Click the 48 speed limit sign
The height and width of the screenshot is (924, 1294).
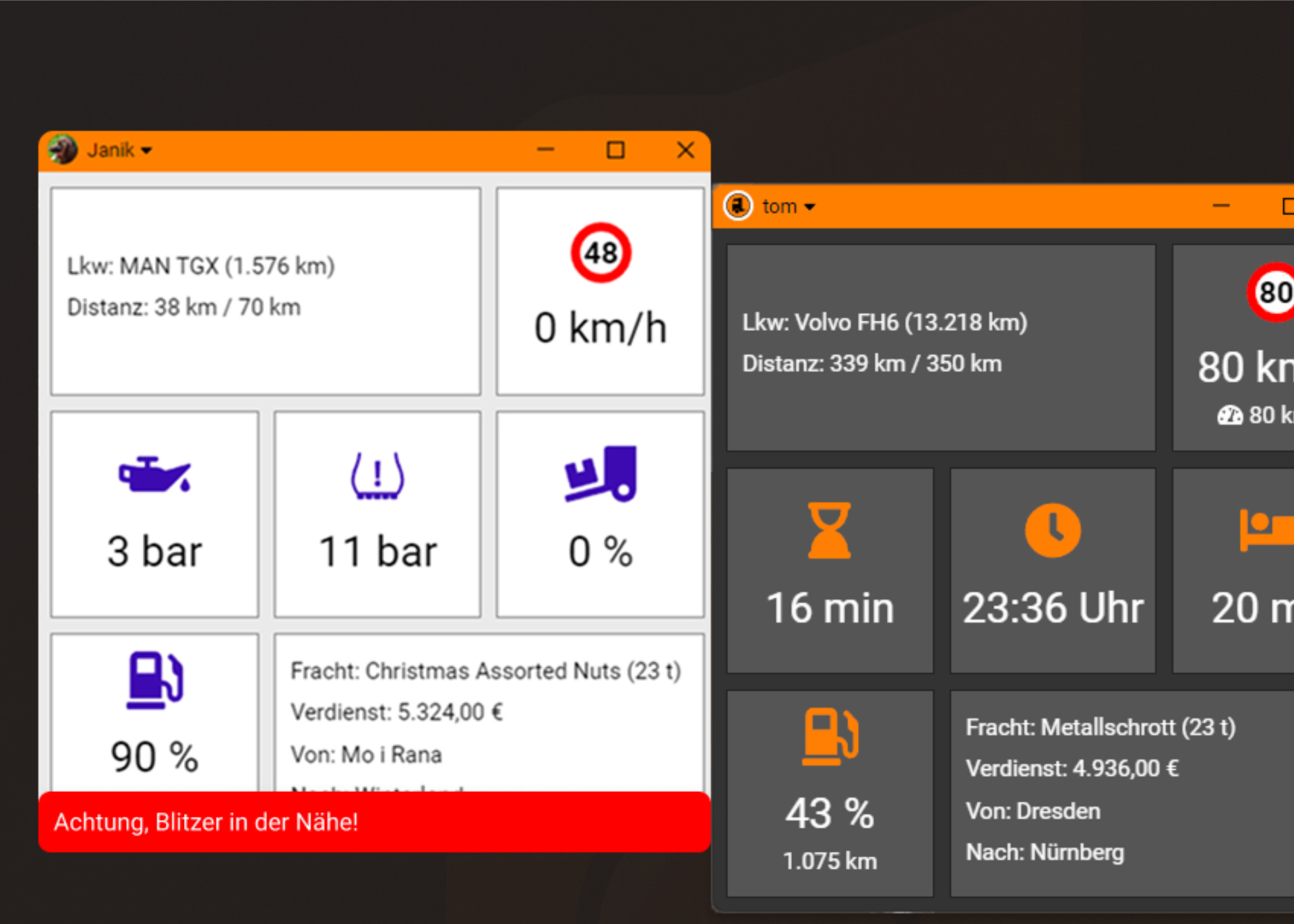tap(600, 253)
